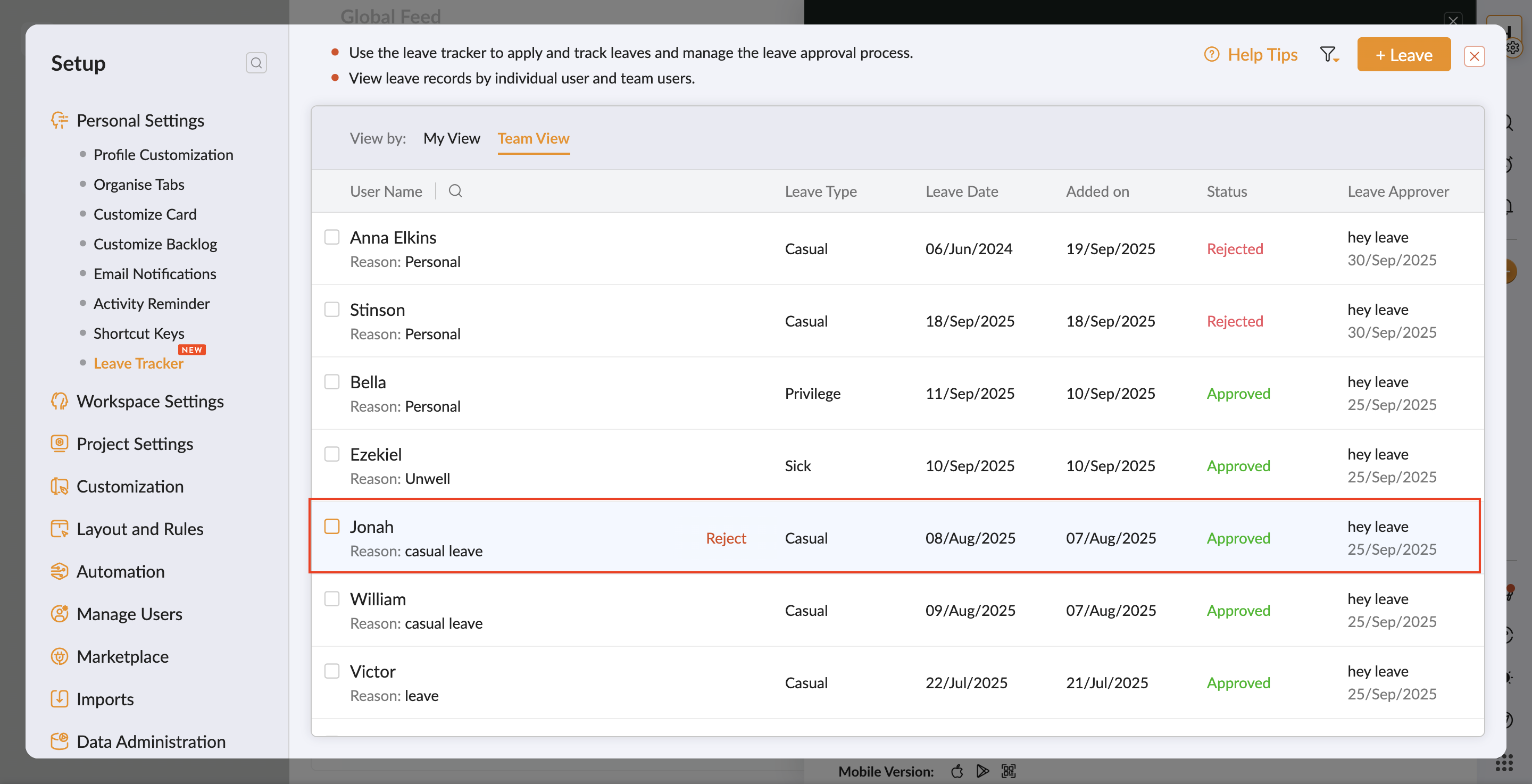The height and width of the screenshot is (784, 1532).
Task: Reject Jonah's casual leave request
Action: (x=726, y=538)
